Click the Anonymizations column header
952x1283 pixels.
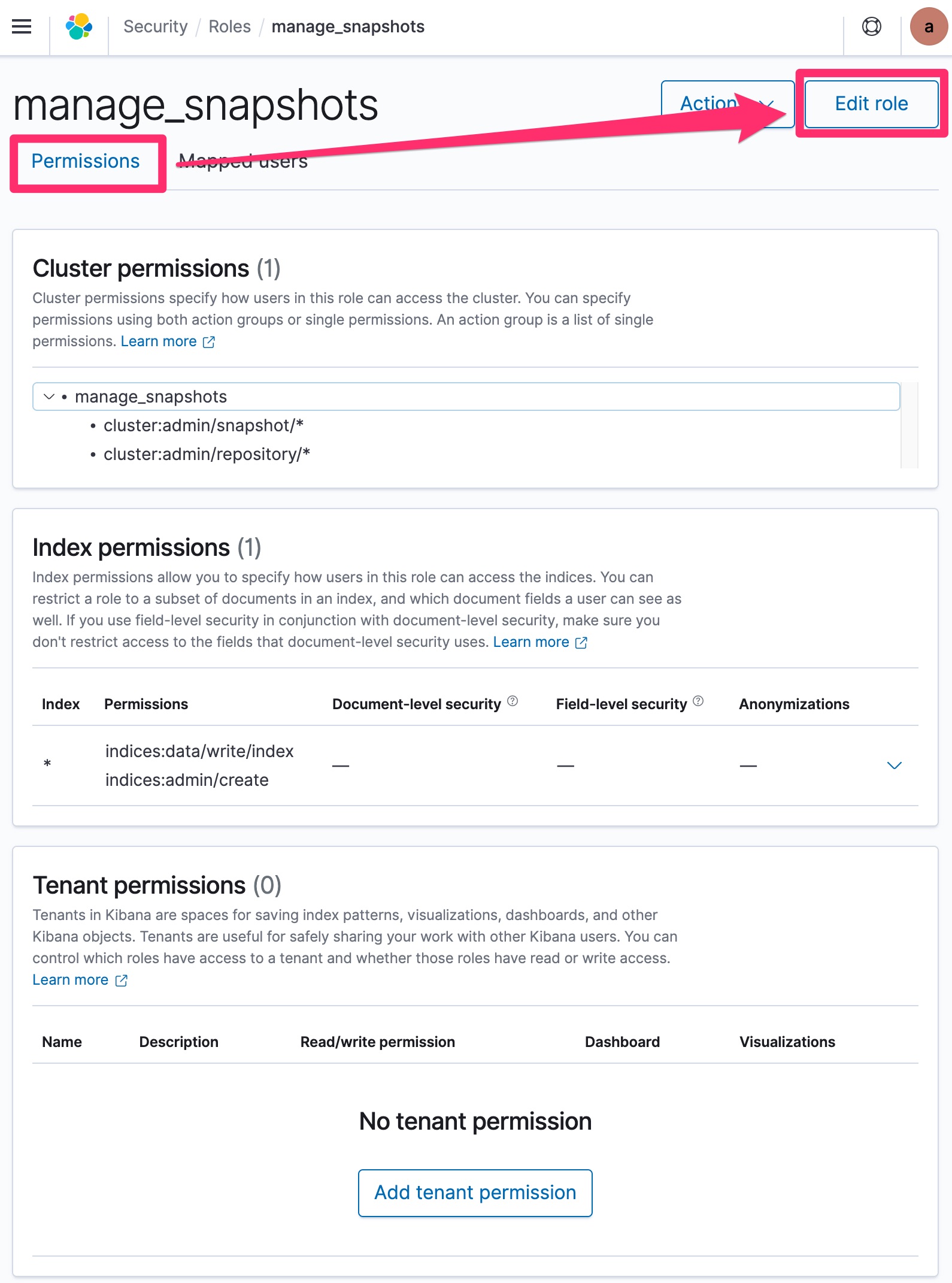point(794,704)
